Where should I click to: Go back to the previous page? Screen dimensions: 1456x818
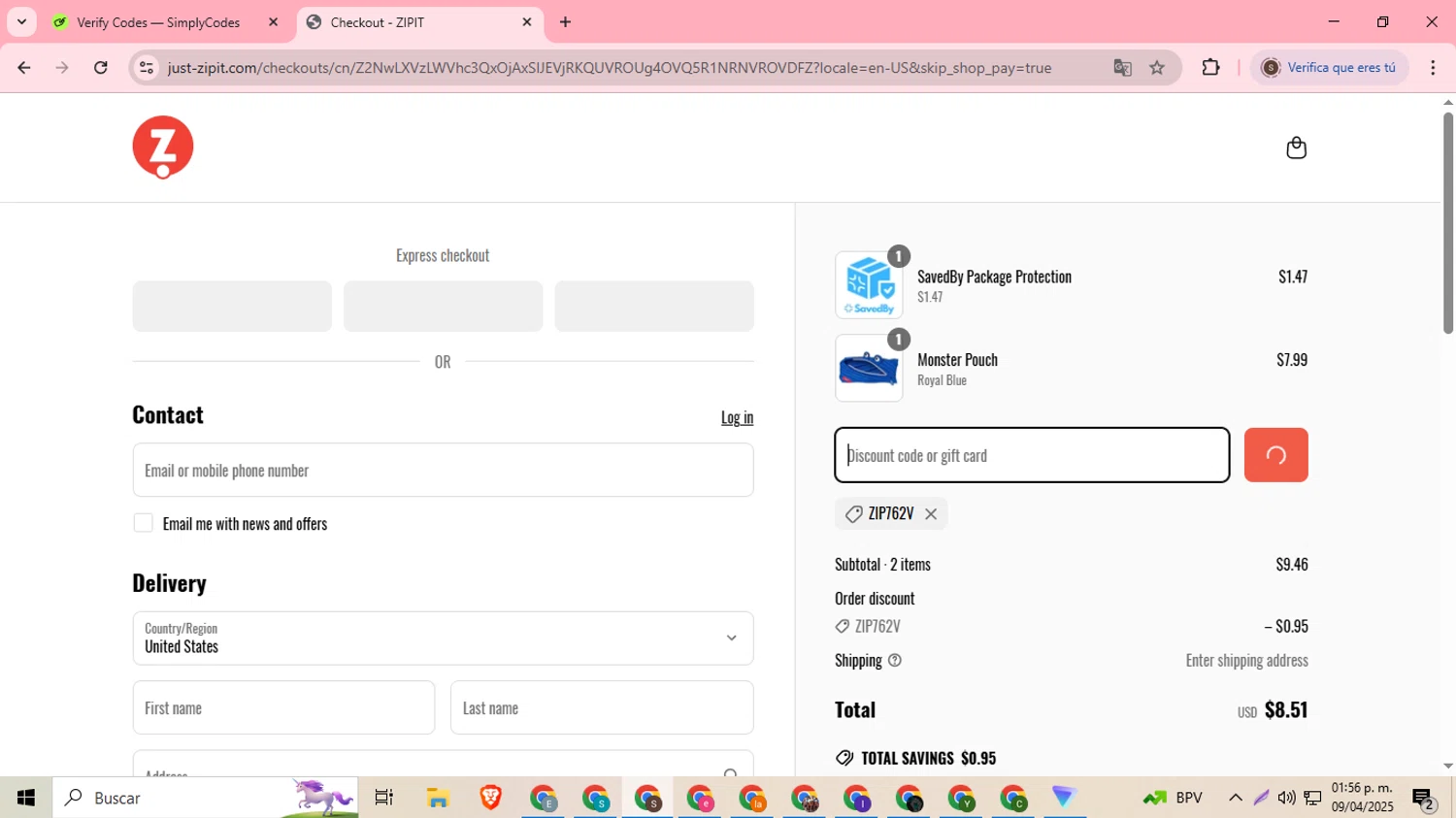24,68
